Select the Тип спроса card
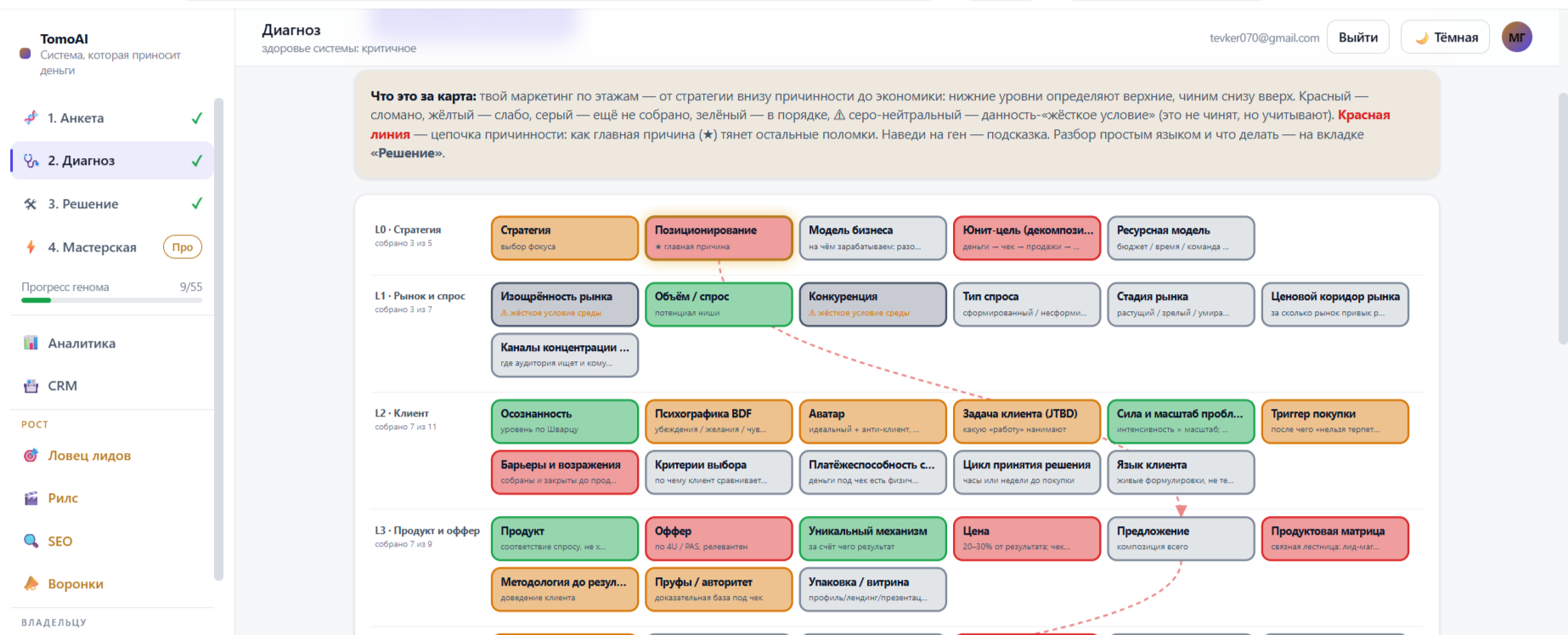The image size is (1568, 635). [x=1027, y=304]
